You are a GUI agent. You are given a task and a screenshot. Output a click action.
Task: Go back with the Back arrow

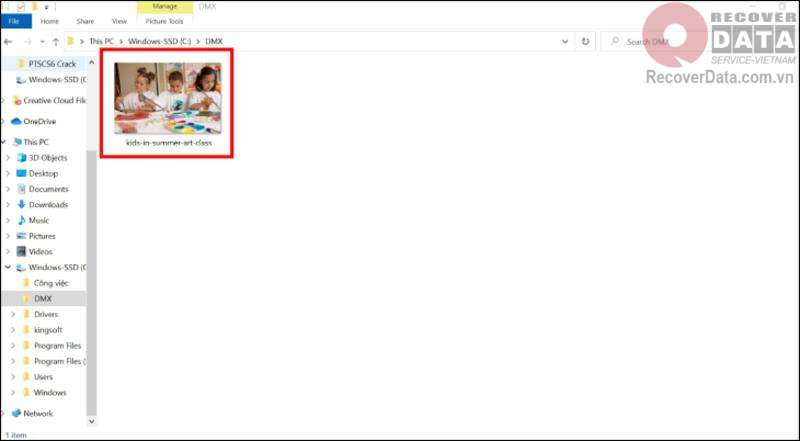8,41
